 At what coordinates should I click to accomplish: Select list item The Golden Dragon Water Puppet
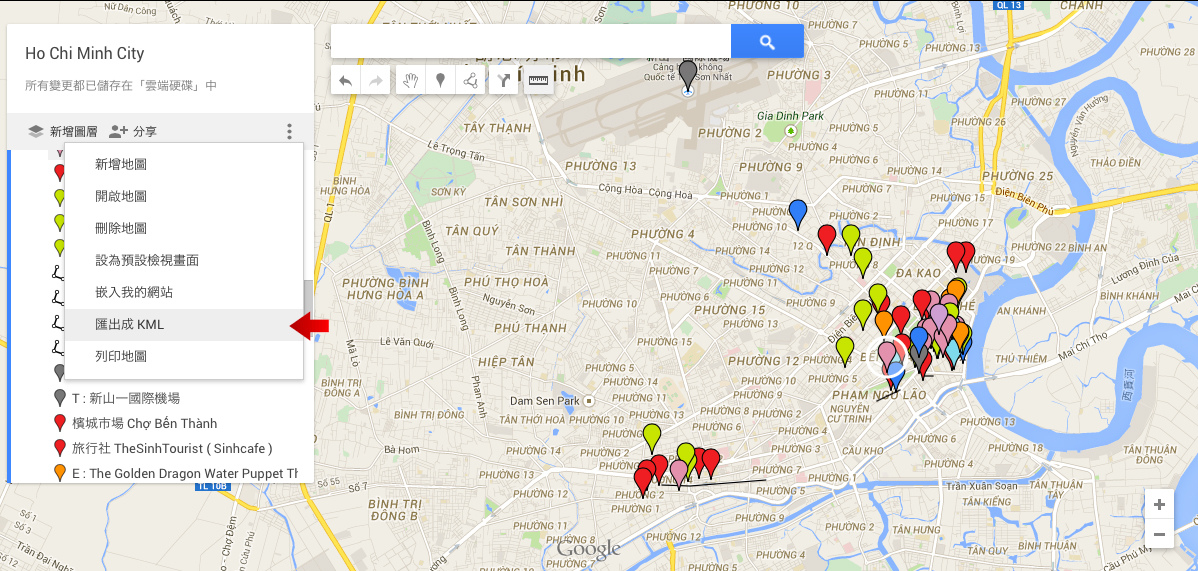[x=184, y=474]
